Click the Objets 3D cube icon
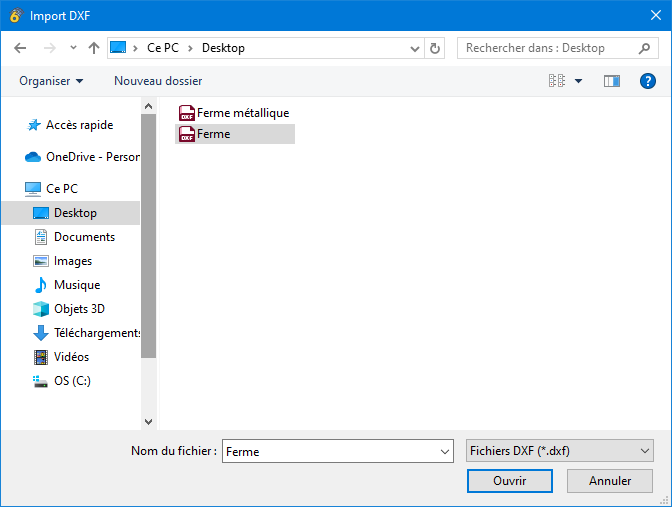 (x=41, y=309)
